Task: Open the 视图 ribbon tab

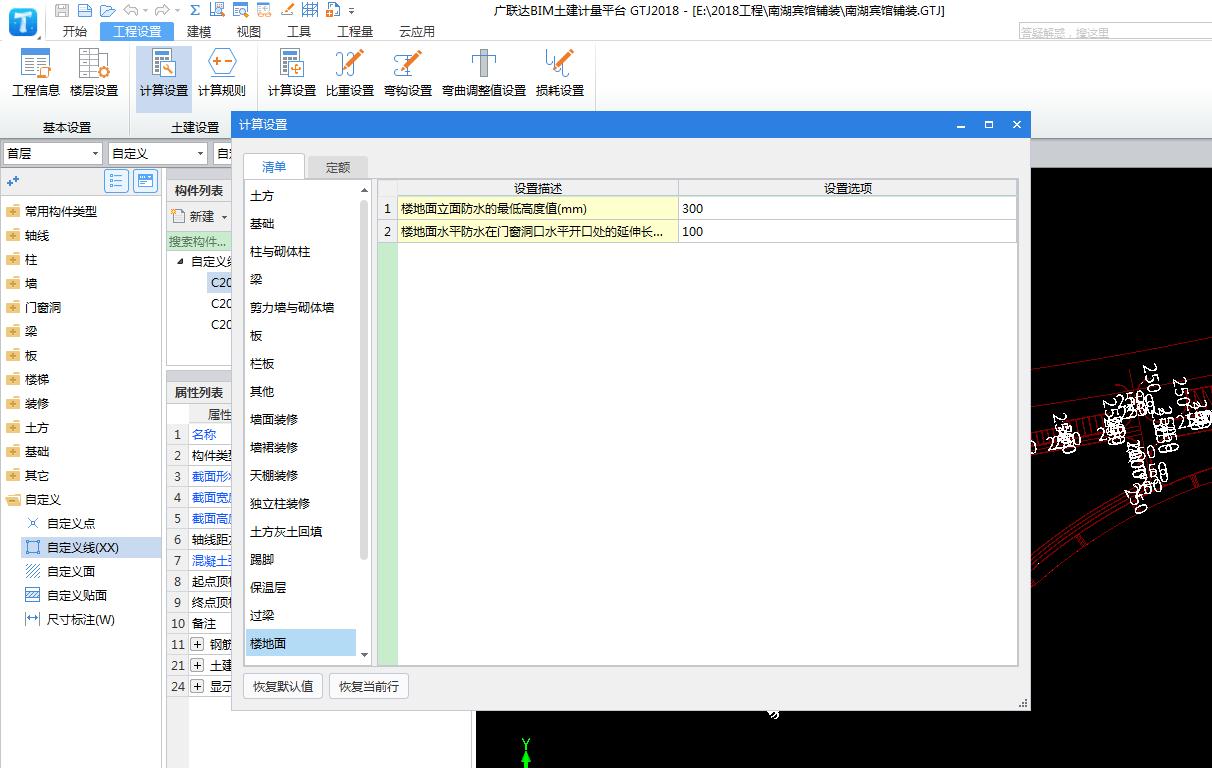Action: (249, 31)
